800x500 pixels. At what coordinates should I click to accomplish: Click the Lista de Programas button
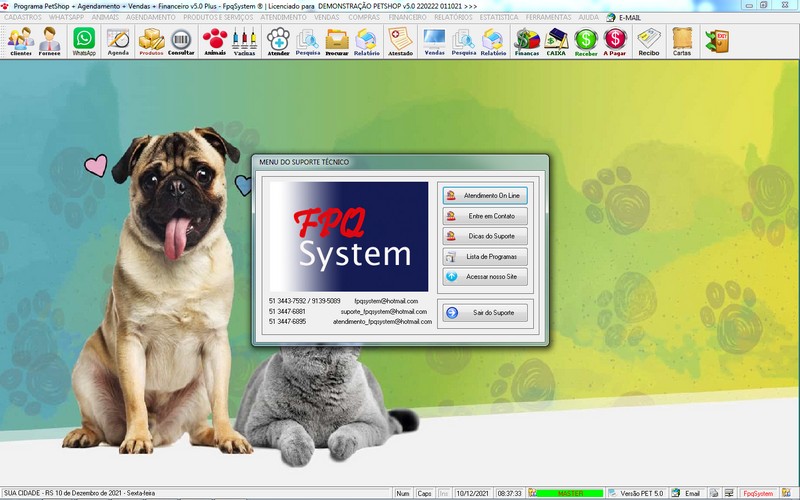click(x=485, y=257)
